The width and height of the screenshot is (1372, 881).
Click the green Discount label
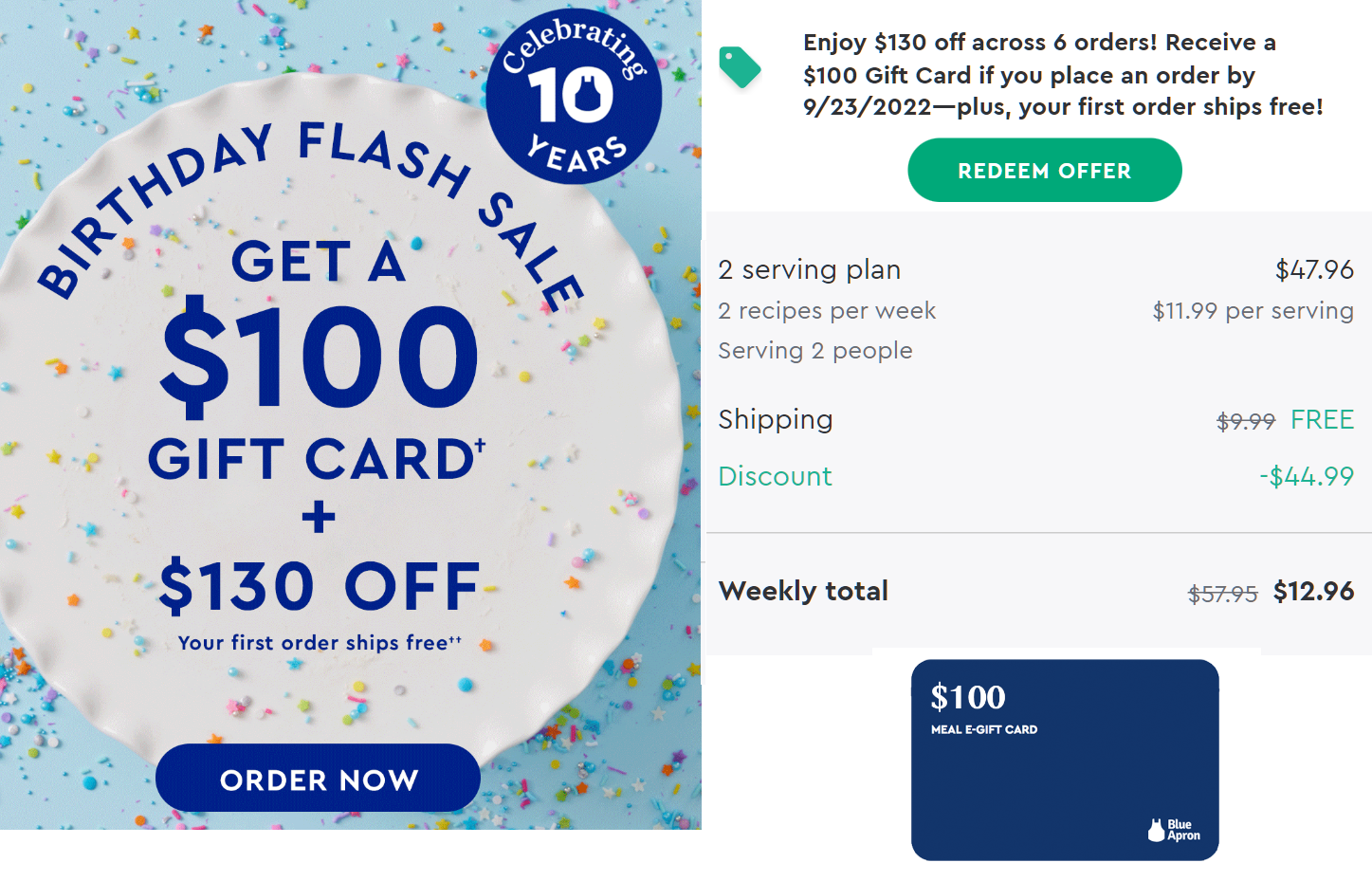(x=775, y=476)
